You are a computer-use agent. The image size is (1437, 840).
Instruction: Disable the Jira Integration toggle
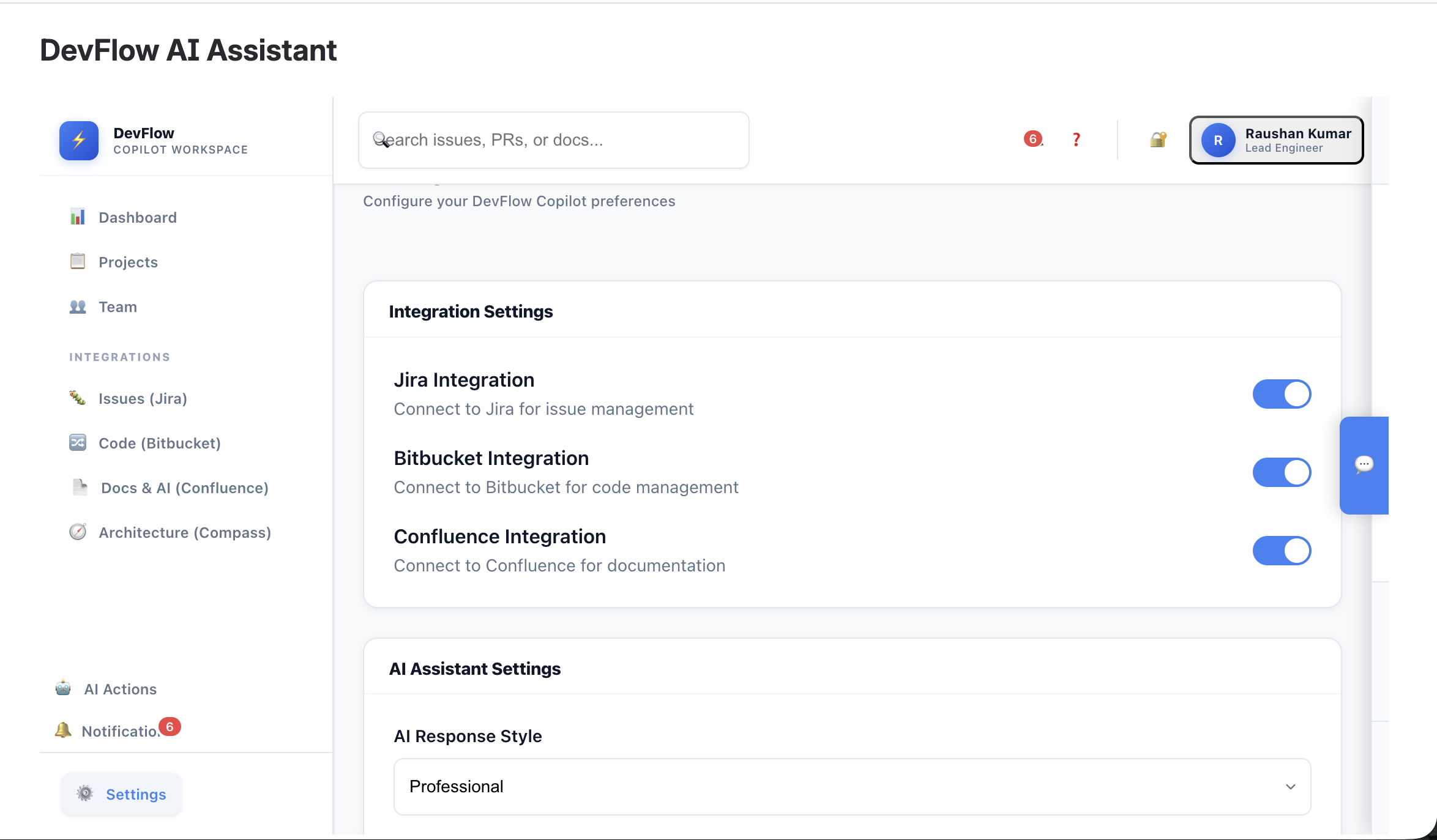coord(1282,394)
